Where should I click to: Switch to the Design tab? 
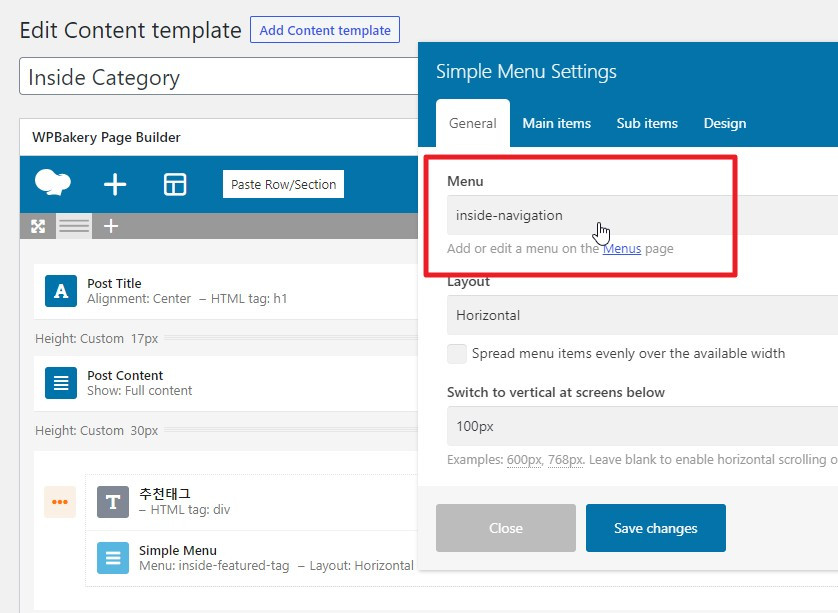tap(725, 123)
